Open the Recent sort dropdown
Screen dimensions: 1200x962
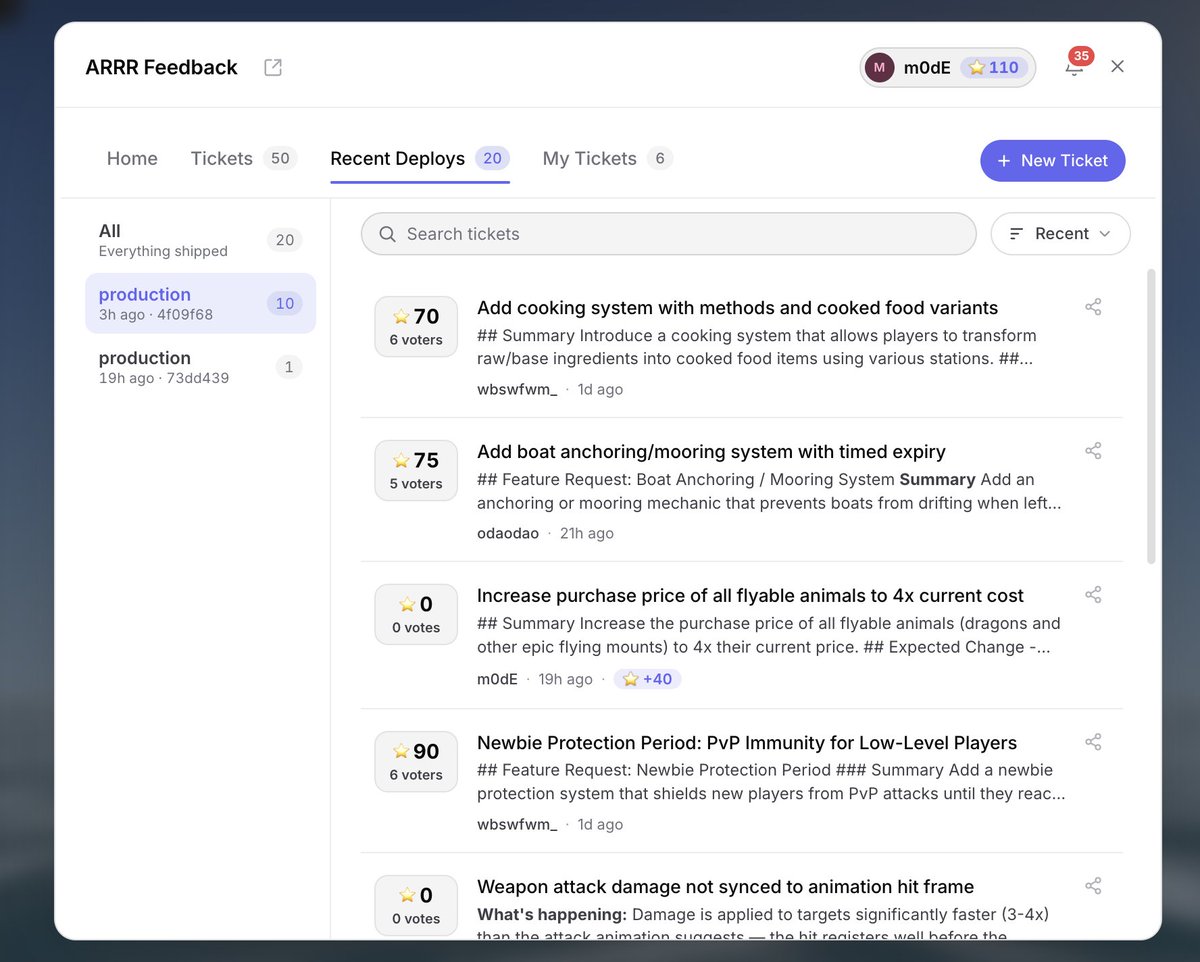[1060, 234]
